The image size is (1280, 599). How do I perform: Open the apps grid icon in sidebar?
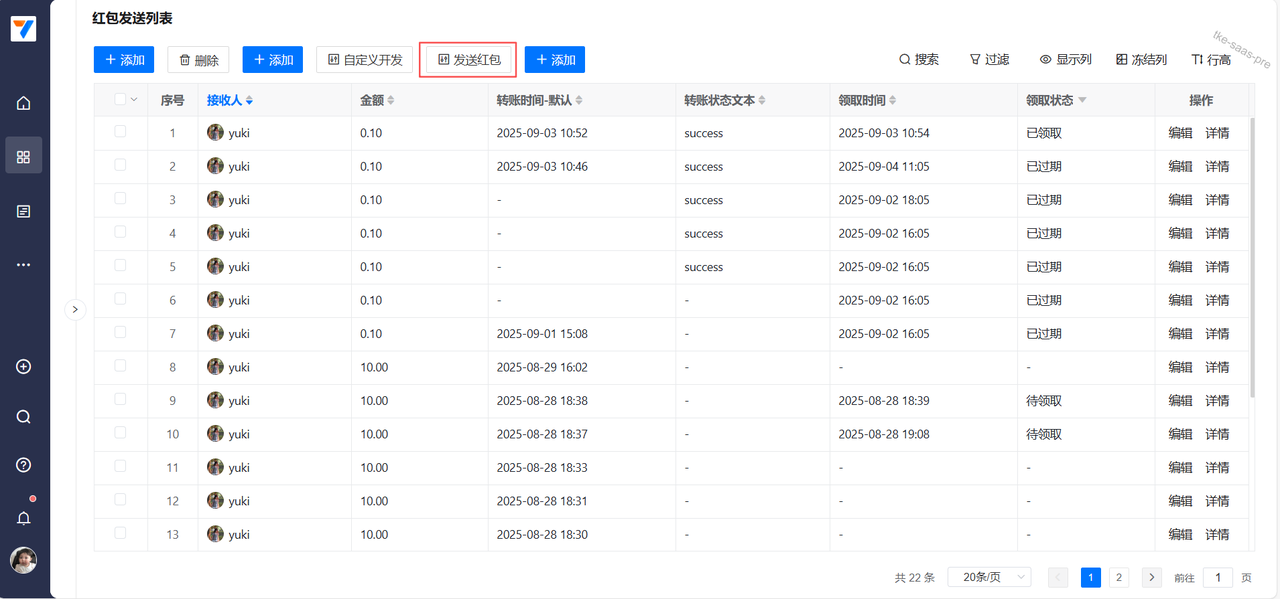pyautogui.click(x=24, y=157)
